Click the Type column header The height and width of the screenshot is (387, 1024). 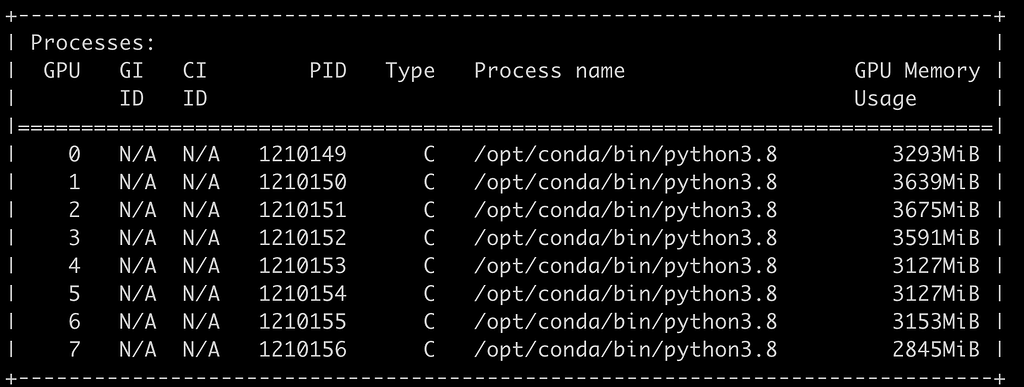(410, 71)
